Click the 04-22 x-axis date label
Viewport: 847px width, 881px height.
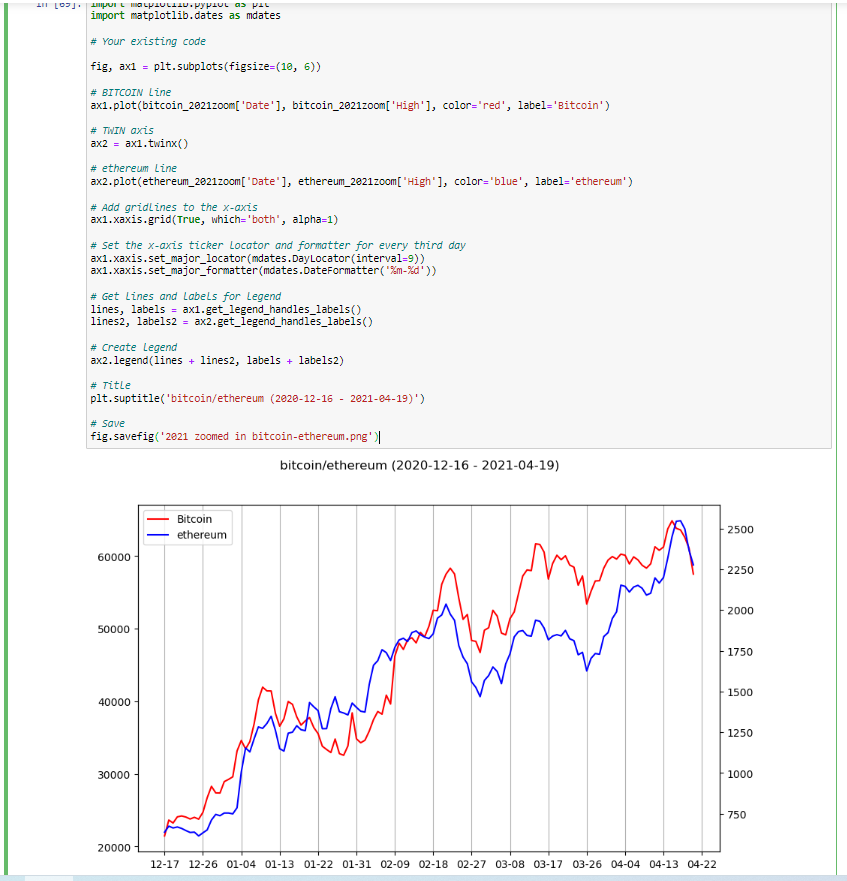[x=701, y=864]
